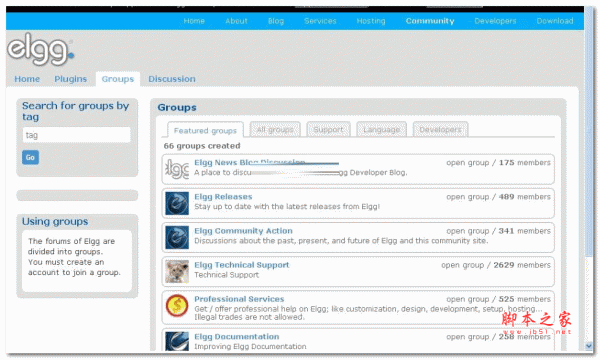The width and height of the screenshot is (600, 360).
Task: Open the Elgg Documentation group link
Action: (x=236, y=337)
